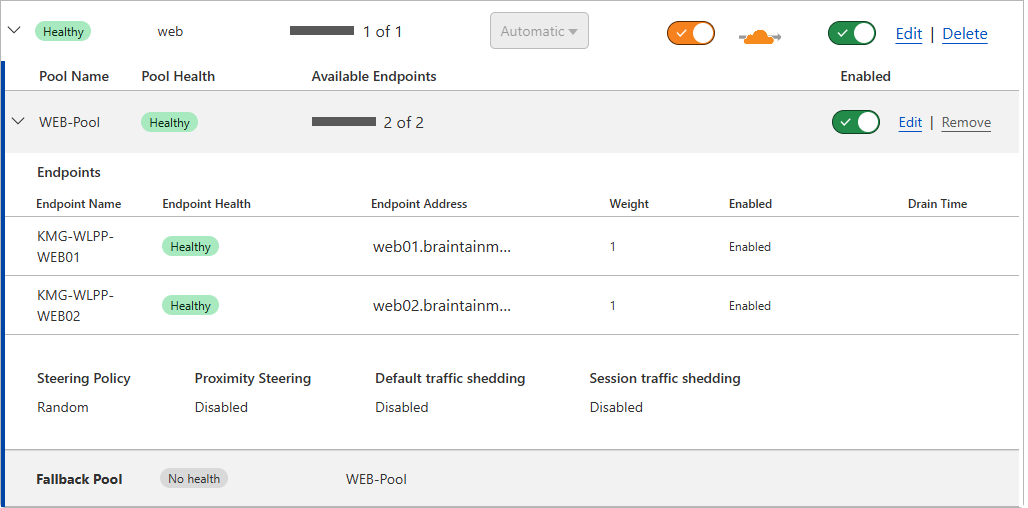The width and height of the screenshot is (1028, 508).
Task: Disable the web load balancer toggle
Action: (x=852, y=33)
